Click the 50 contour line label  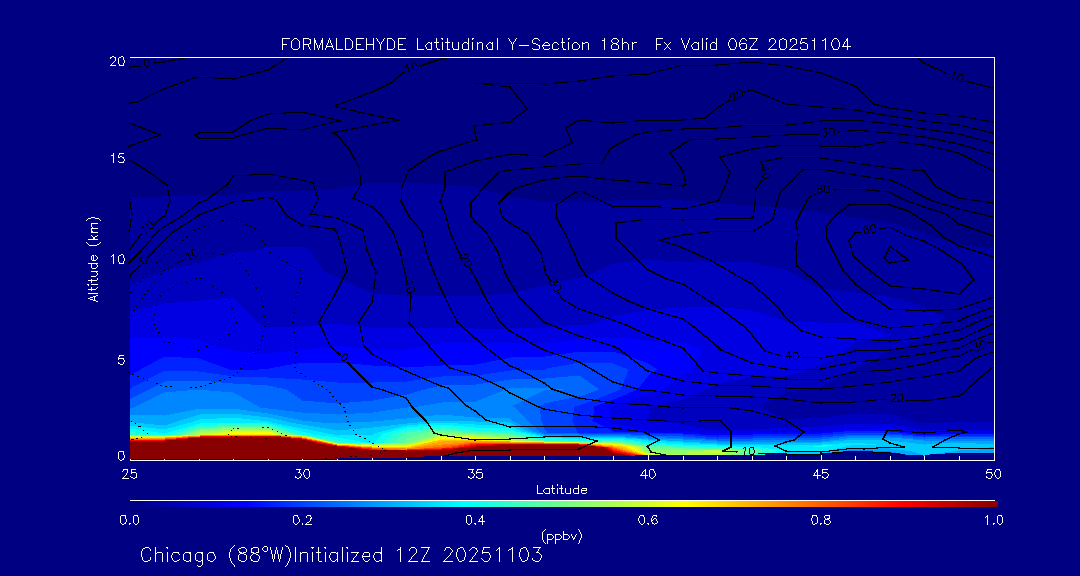(x=824, y=189)
